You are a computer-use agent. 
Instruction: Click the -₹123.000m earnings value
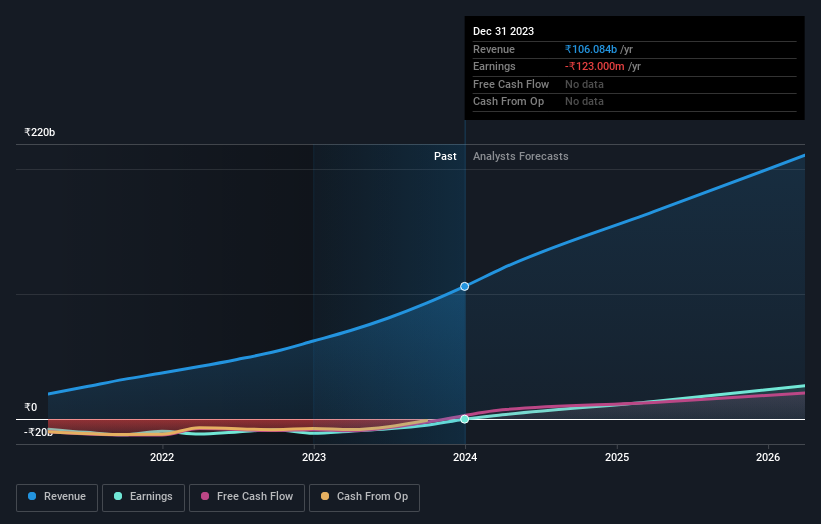coord(594,66)
